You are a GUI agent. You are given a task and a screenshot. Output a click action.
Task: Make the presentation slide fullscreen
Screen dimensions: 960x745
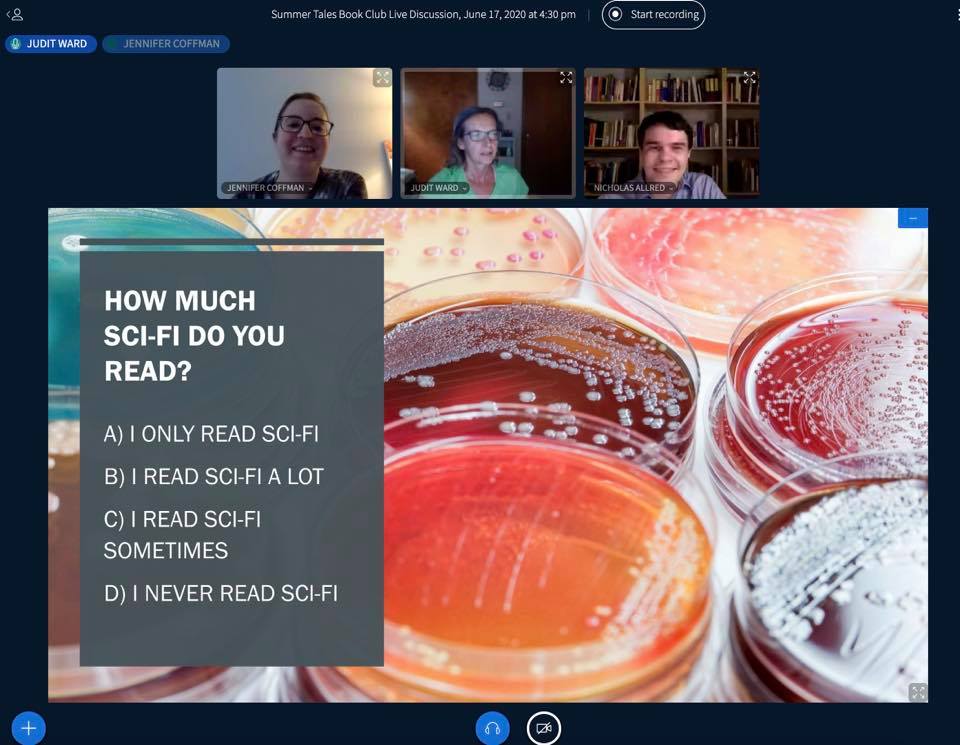tap(918, 692)
